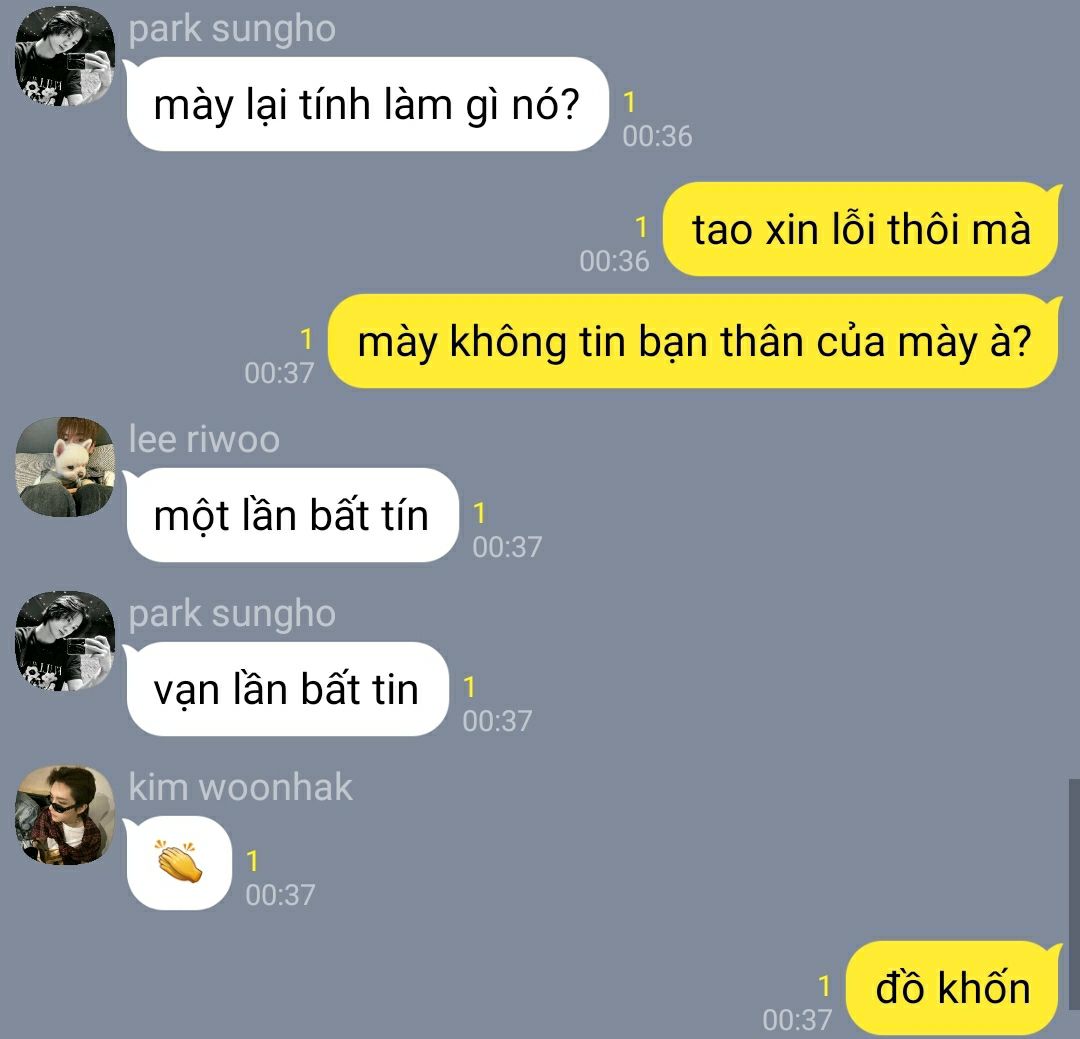This screenshot has width=1080, height=1039.
Task: Select the yellow bubble 'đồ khốn'
Action: [x=953, y=988]
